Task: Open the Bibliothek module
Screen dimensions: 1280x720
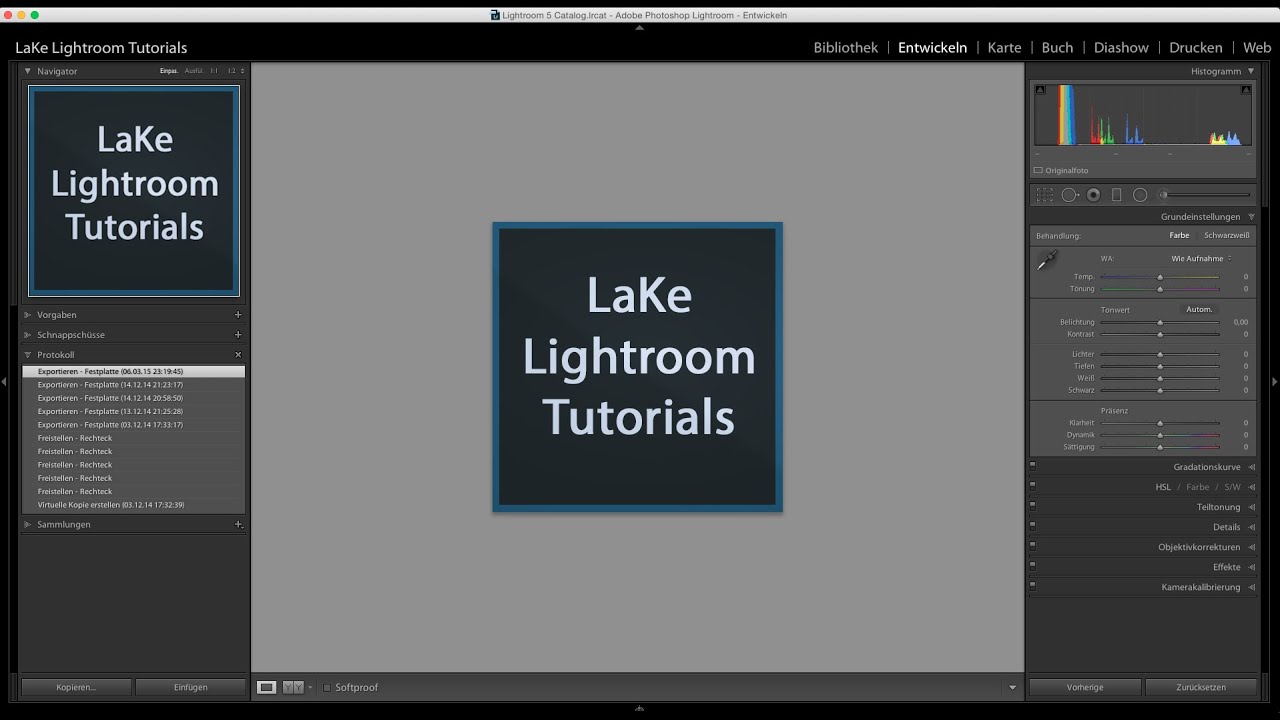Action: pyautogui.click(x=846, y=47)
